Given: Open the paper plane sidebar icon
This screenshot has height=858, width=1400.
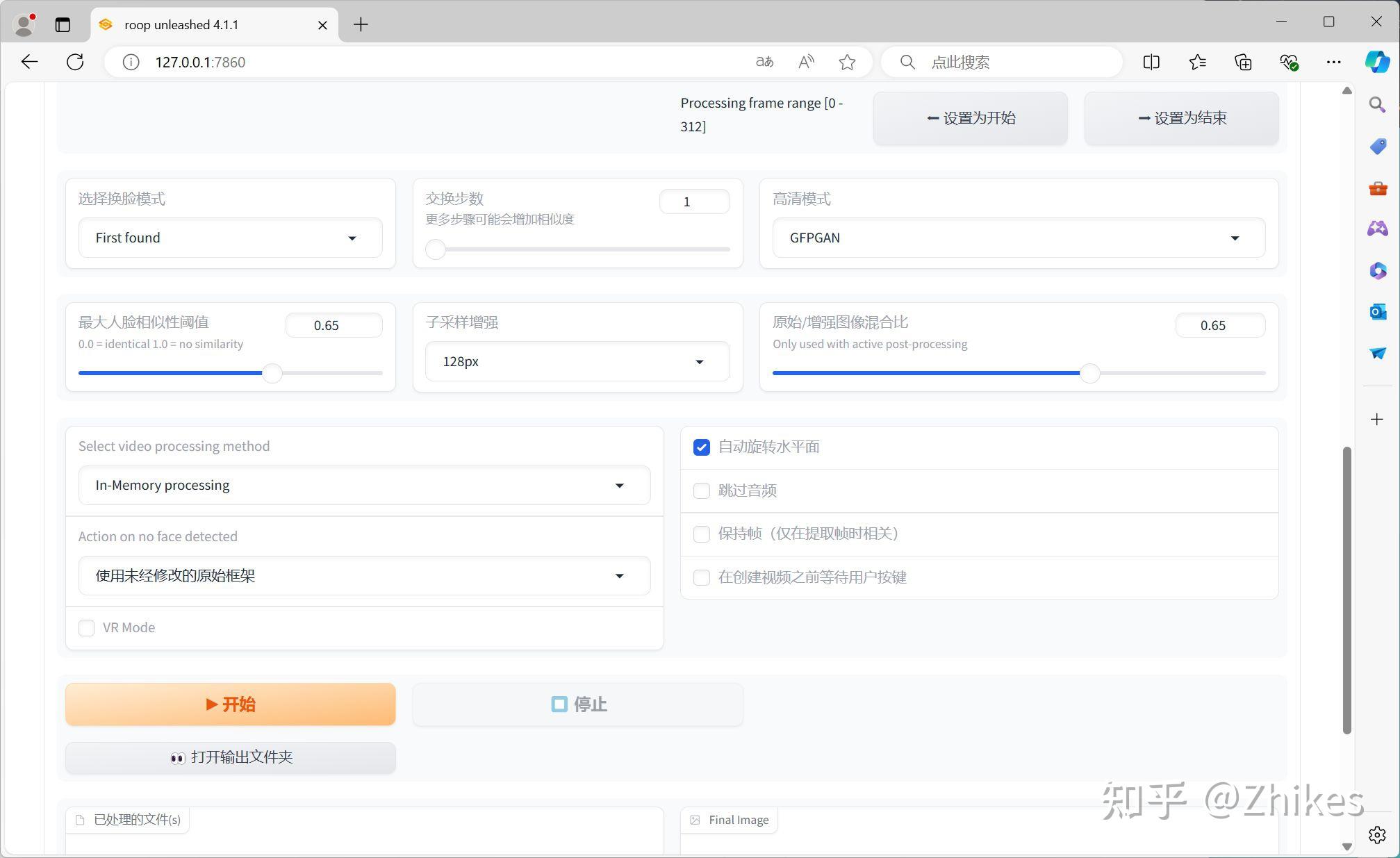Looking at the screenshot, I should tap(1377, 353).
